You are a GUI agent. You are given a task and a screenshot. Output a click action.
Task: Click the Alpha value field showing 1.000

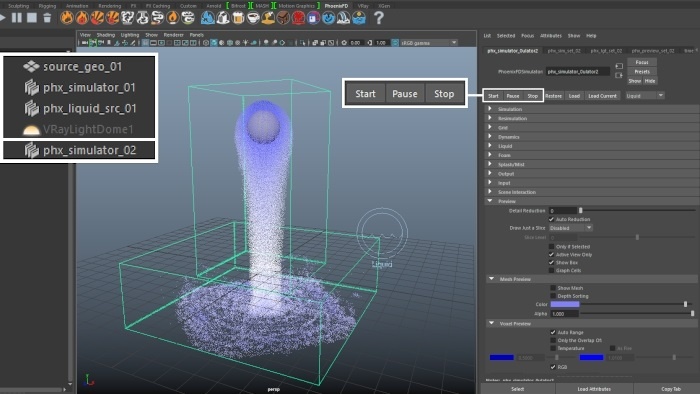point(564,314)
